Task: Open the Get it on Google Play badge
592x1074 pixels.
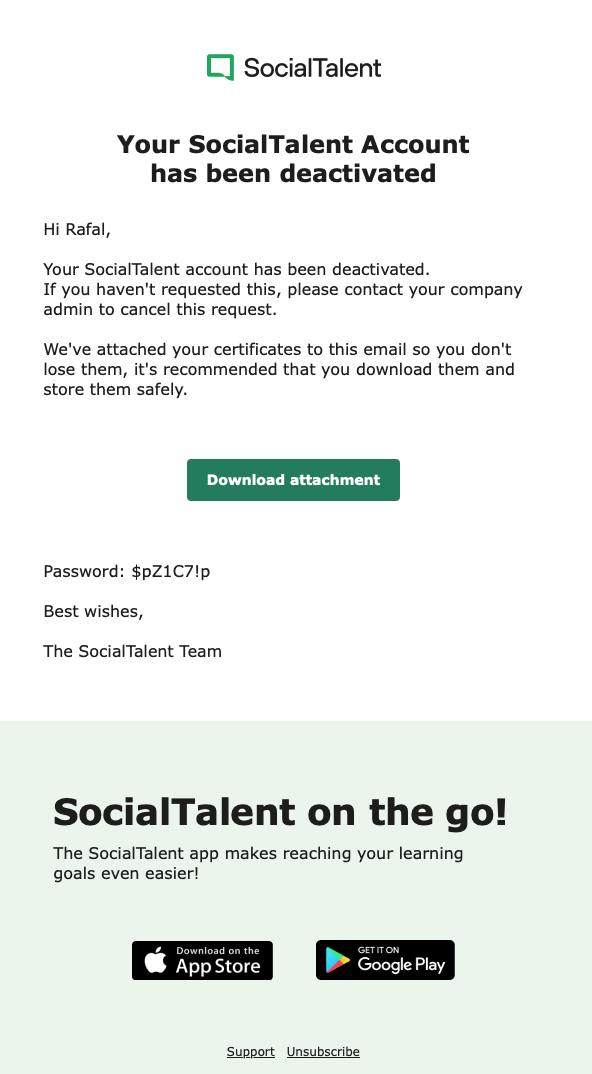Action: pyautogui.click(x=385, y=960)
